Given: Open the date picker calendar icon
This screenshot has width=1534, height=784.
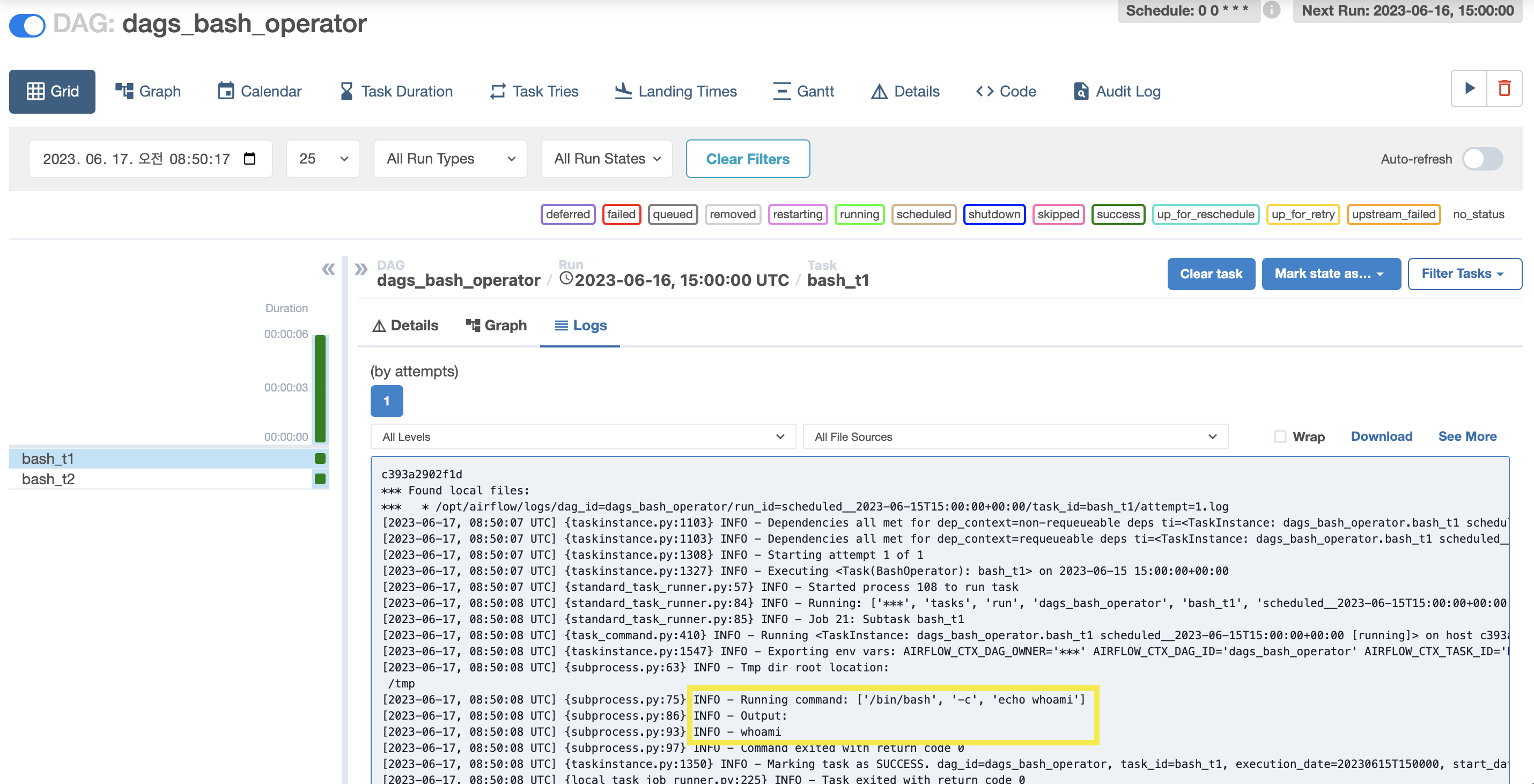Looking at the screenshot, I should point(249,158).
